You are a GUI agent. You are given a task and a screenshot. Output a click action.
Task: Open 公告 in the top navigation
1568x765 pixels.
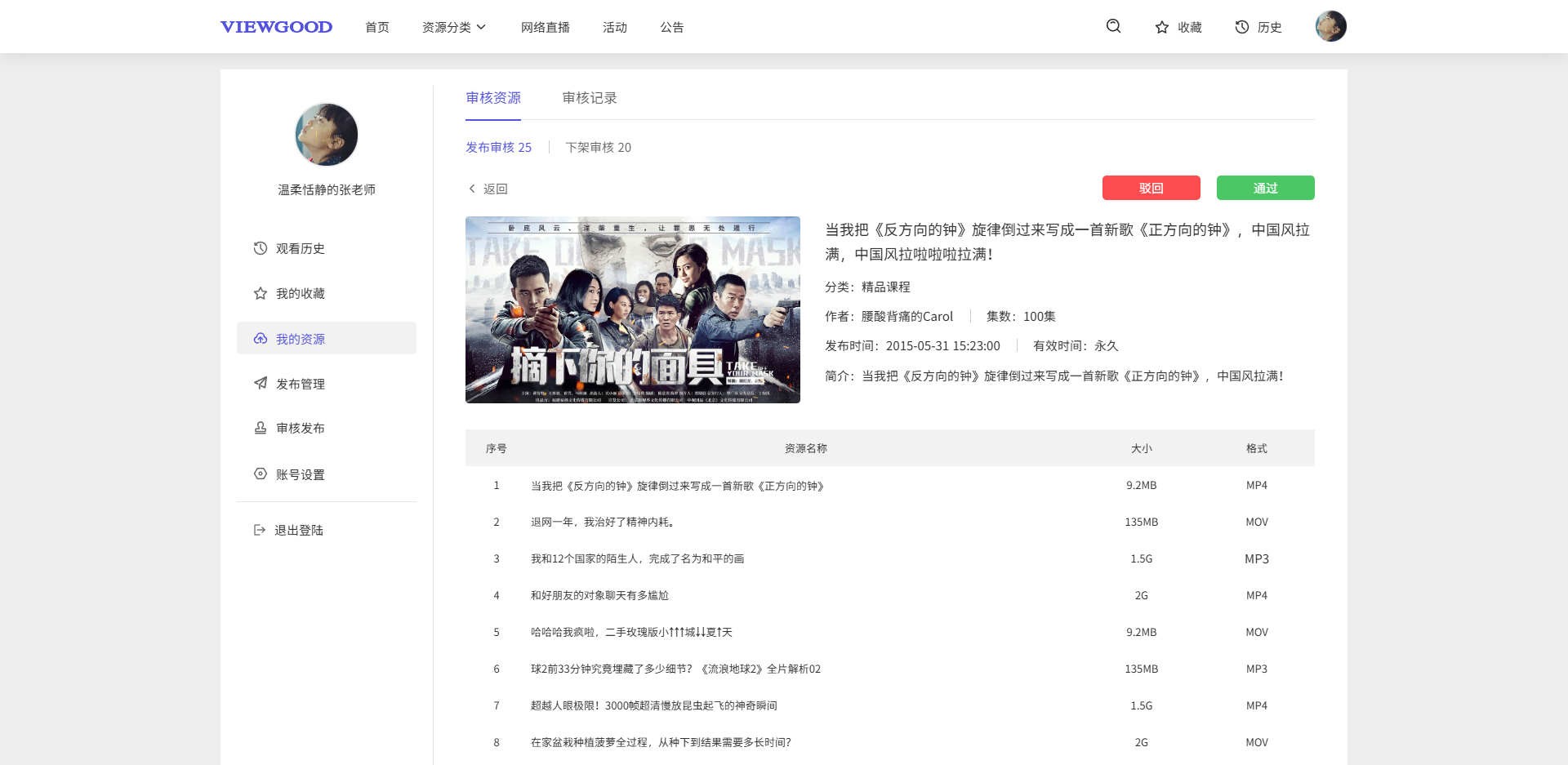[672, 27]
